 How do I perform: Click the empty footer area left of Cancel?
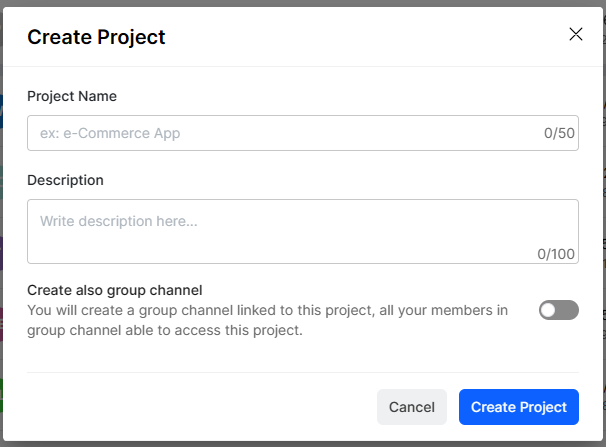pos(200,407)
